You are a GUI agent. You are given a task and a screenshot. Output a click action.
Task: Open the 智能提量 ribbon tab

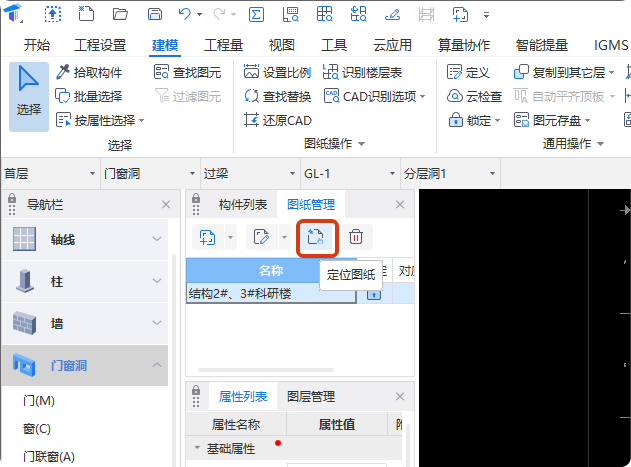(542, 45)
